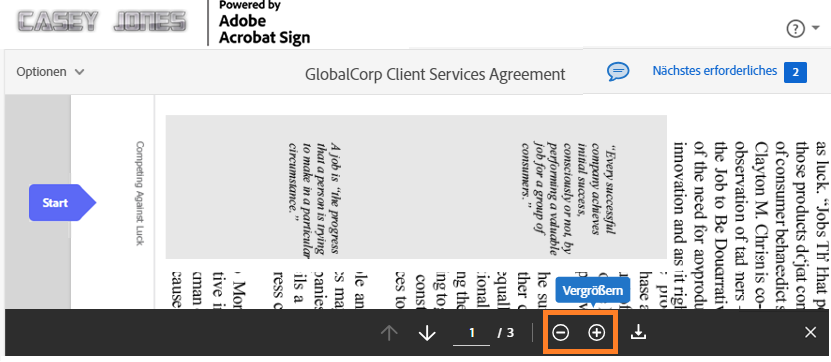Go to next page with down arrow
The width and height of the screenshot is (831, 362).
(x=427, y=333)
